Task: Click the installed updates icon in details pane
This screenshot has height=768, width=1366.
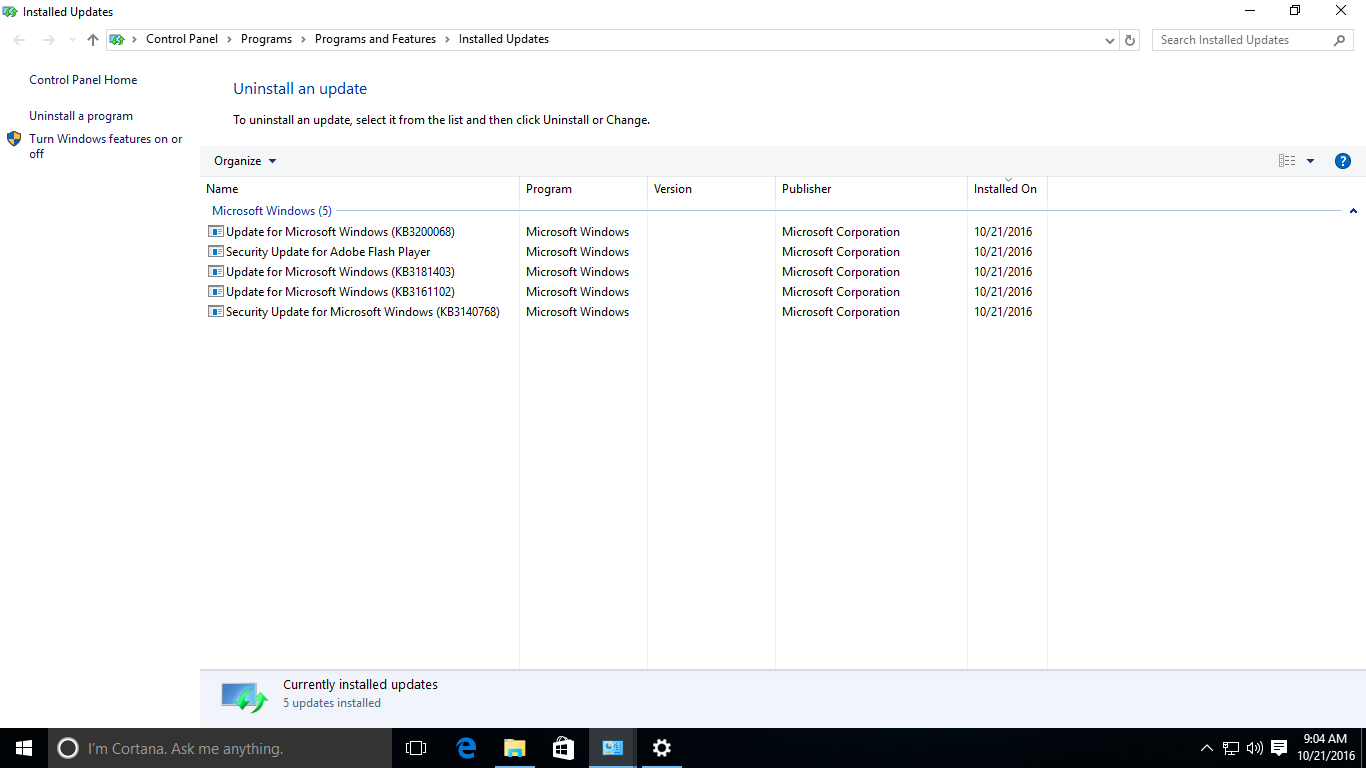Action: [x=244, y=696]
